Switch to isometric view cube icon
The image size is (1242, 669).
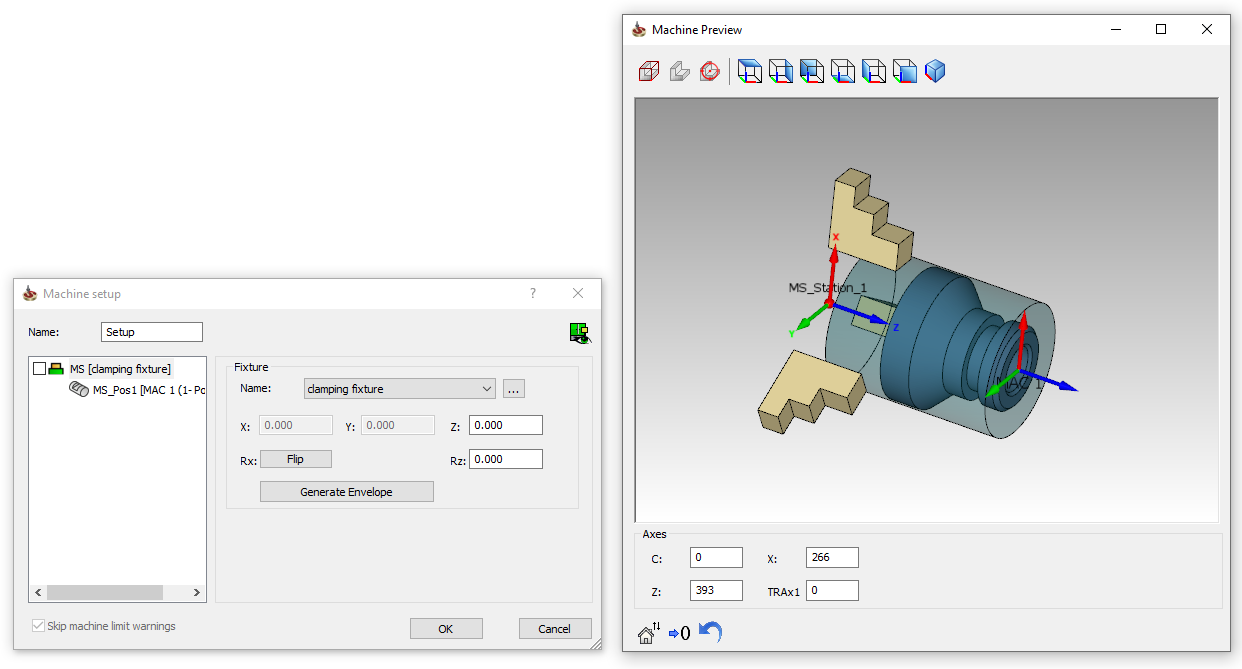pyautogui.click(x=935, y=71)
